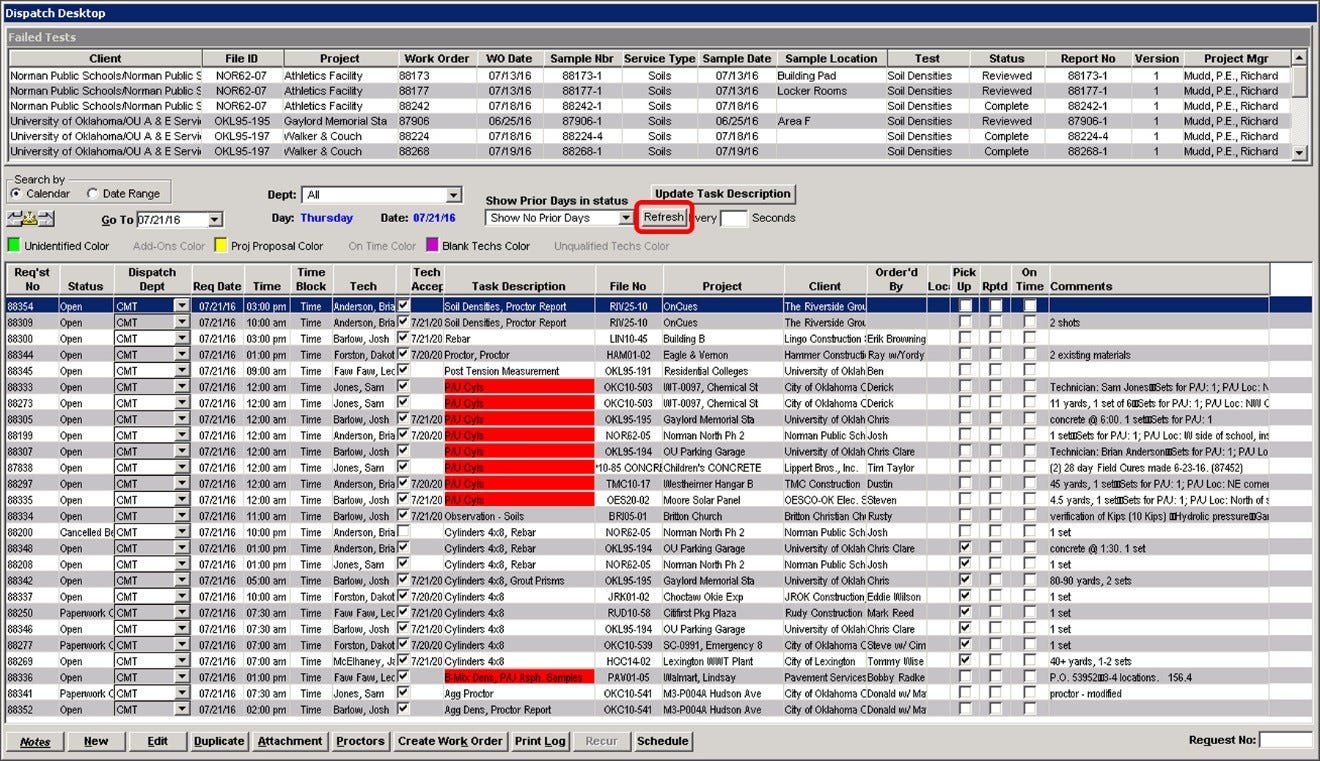Screen dimensions: 1320x761
Task: Click the Observation - Soils task cell
Action: coord(519,516)
